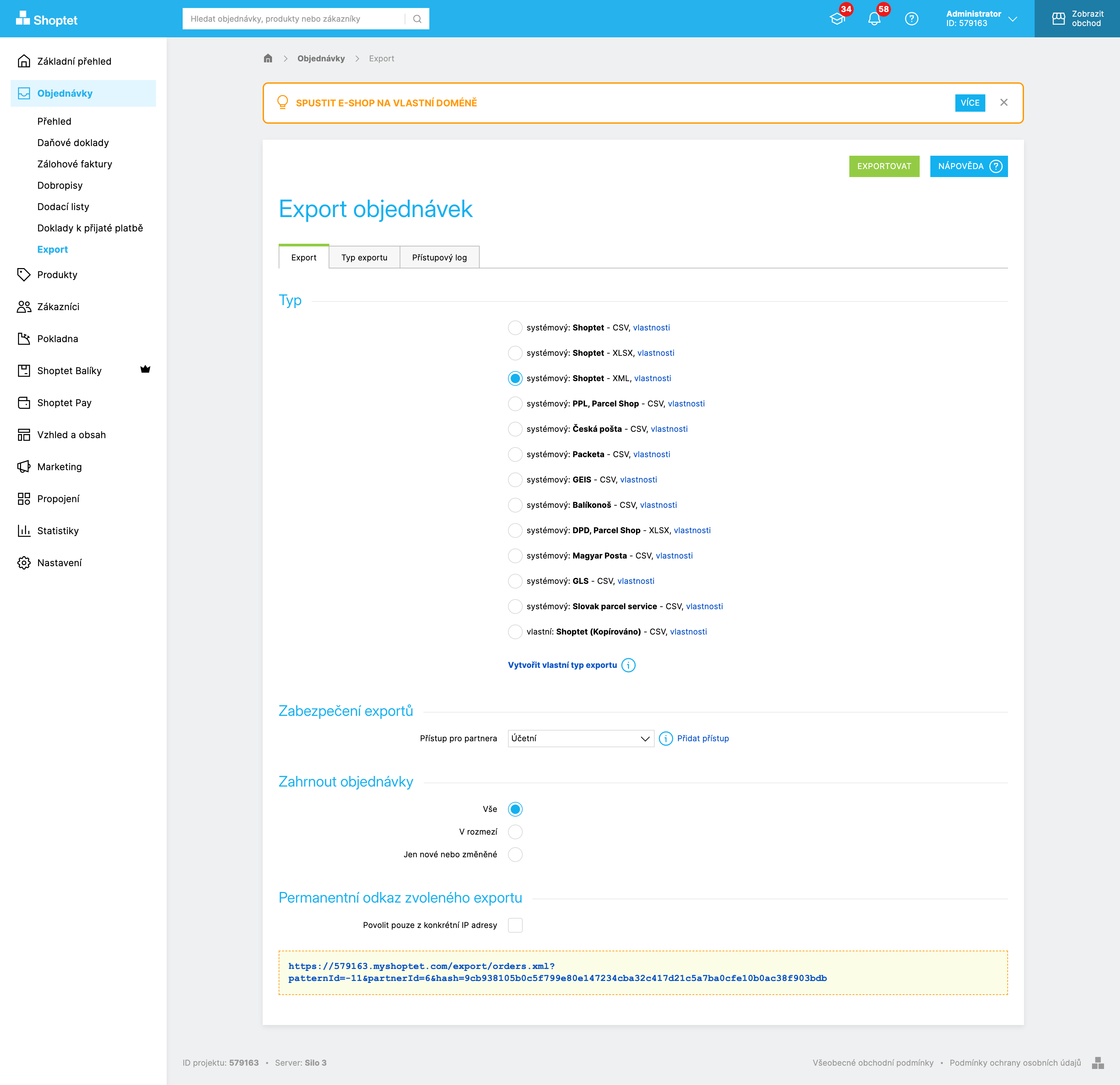
Task: Click the graduation cap news icon
Action: 837,19
